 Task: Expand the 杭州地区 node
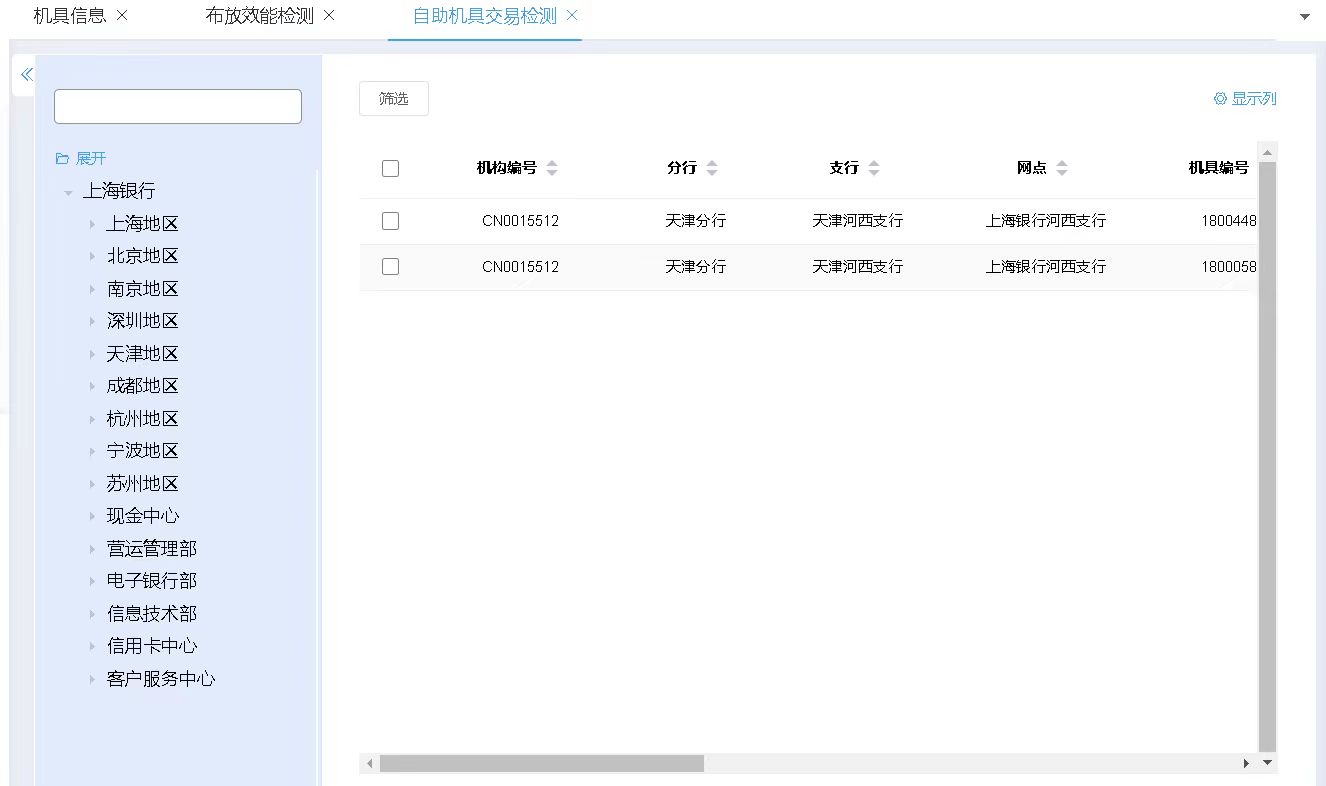[92, 419]
